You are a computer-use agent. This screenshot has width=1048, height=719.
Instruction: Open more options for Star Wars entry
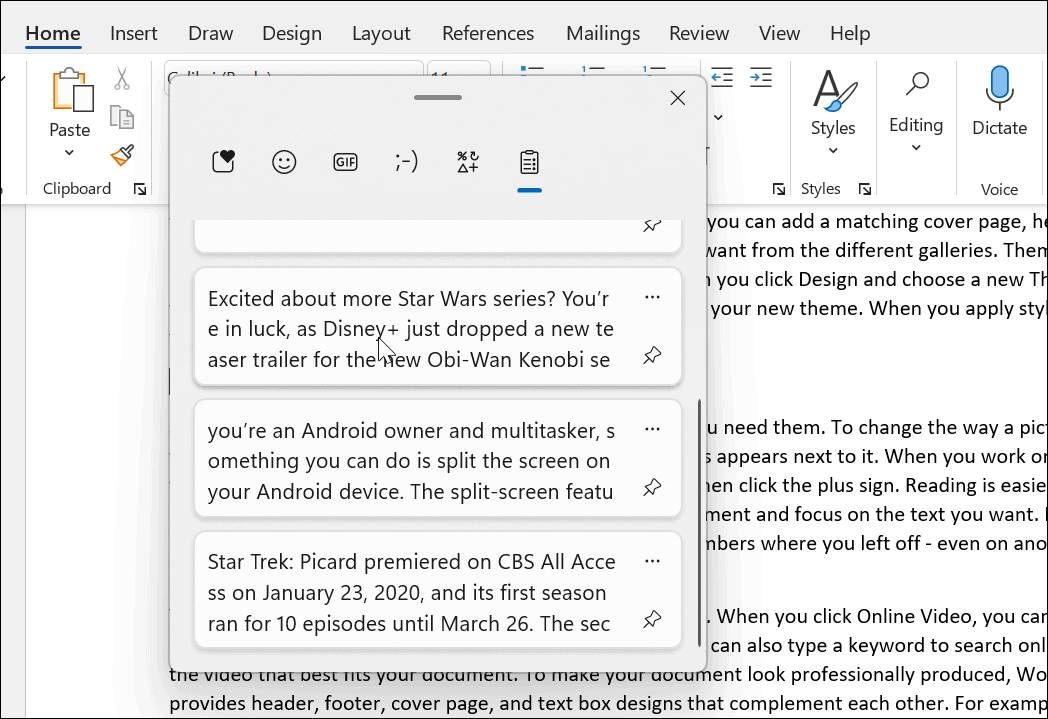(652, 297)
